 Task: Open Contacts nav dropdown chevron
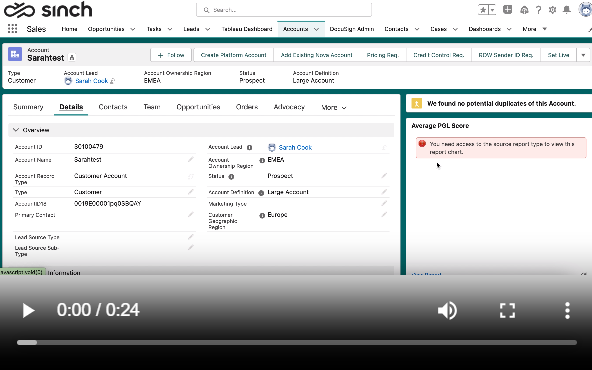(x=417, y=29)
